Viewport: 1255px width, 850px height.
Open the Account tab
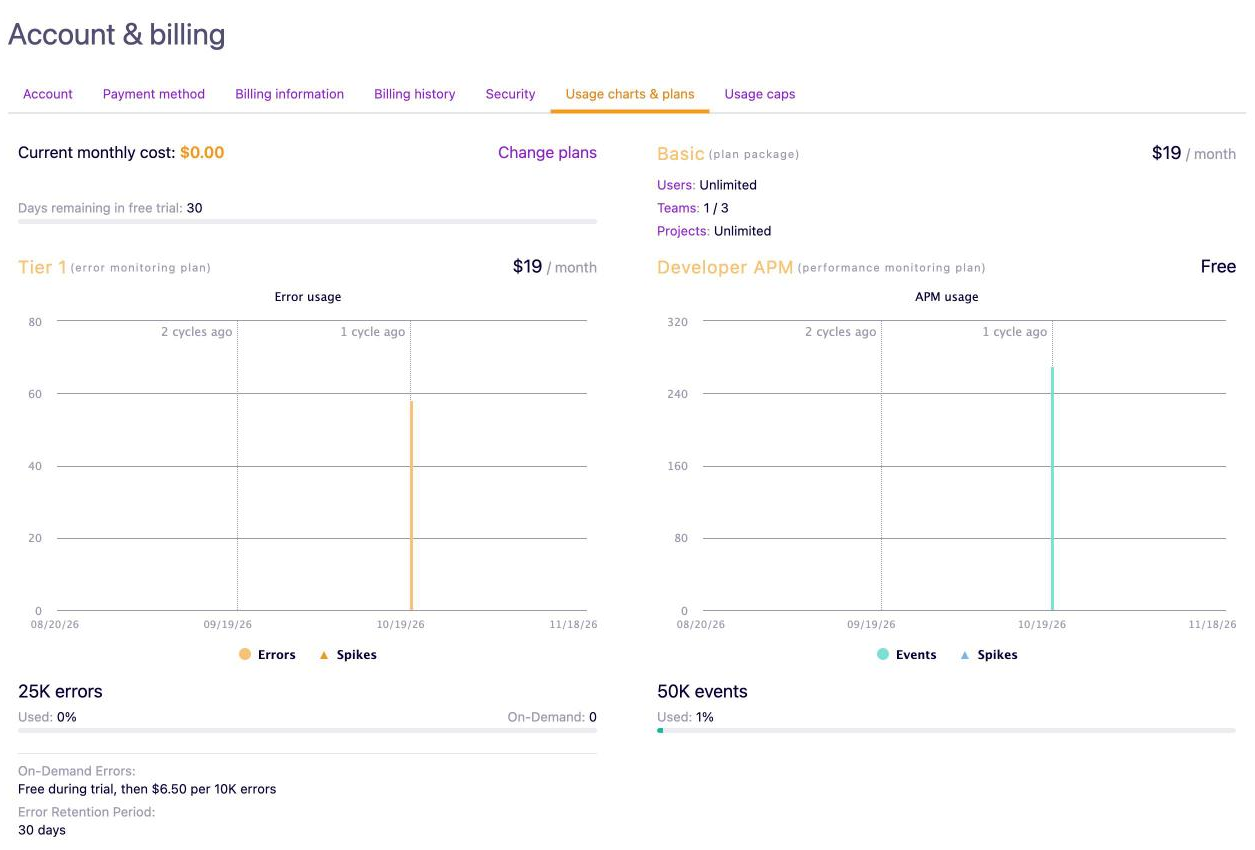coord(48,94)
